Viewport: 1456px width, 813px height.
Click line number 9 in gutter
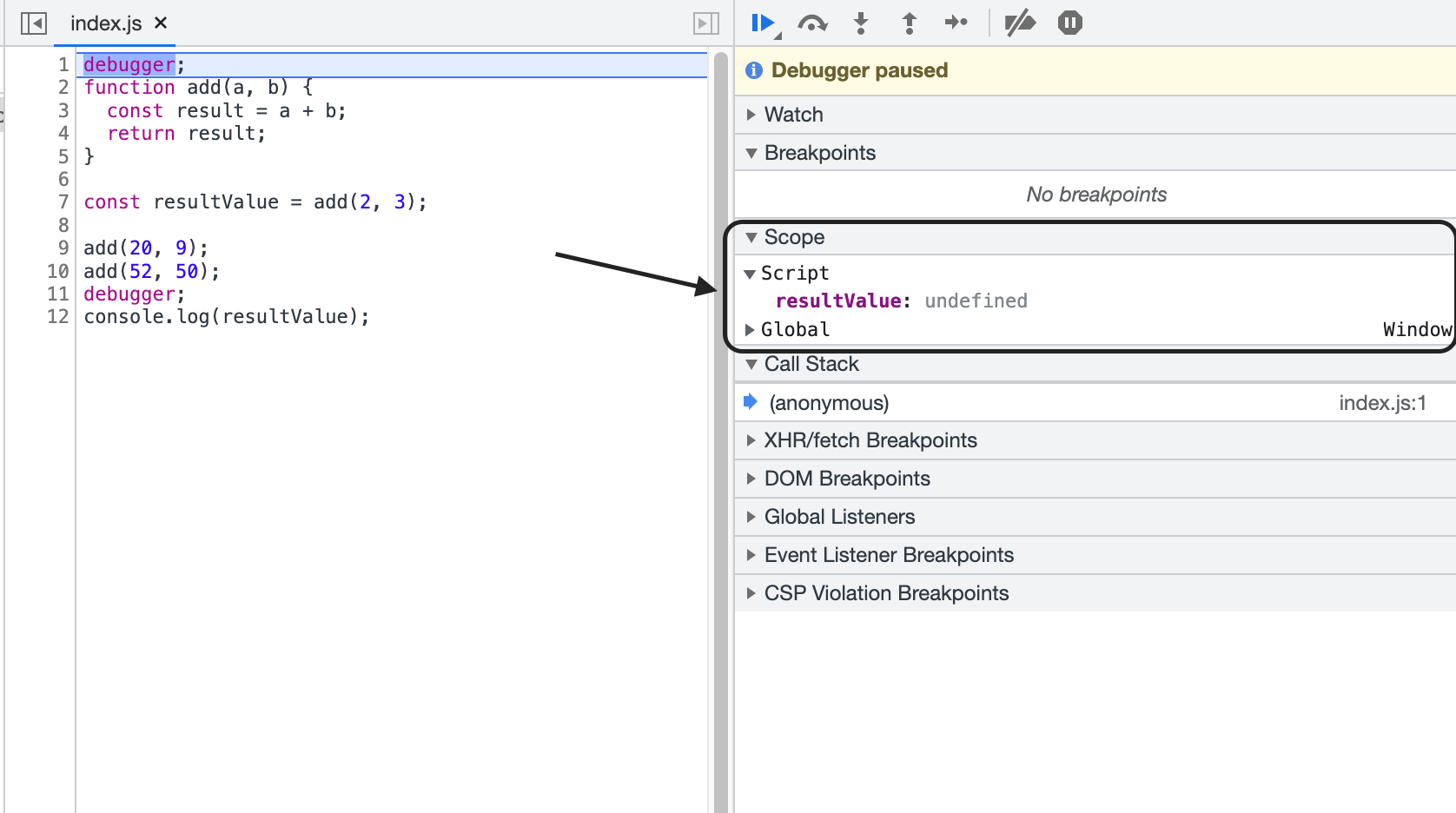(x=63, y=248)
